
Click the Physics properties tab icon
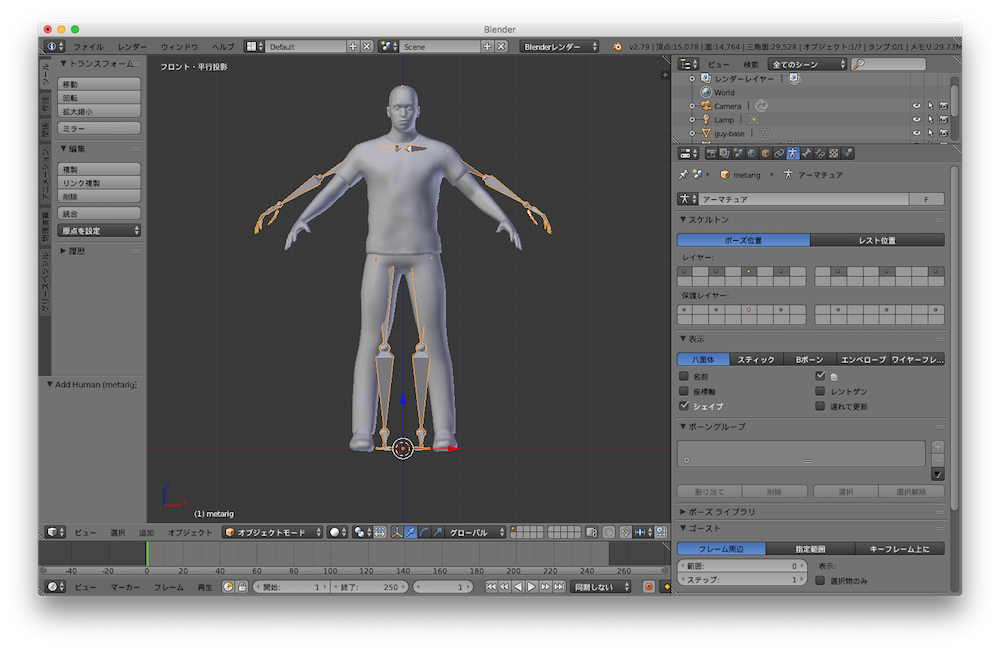click(847, 153)
